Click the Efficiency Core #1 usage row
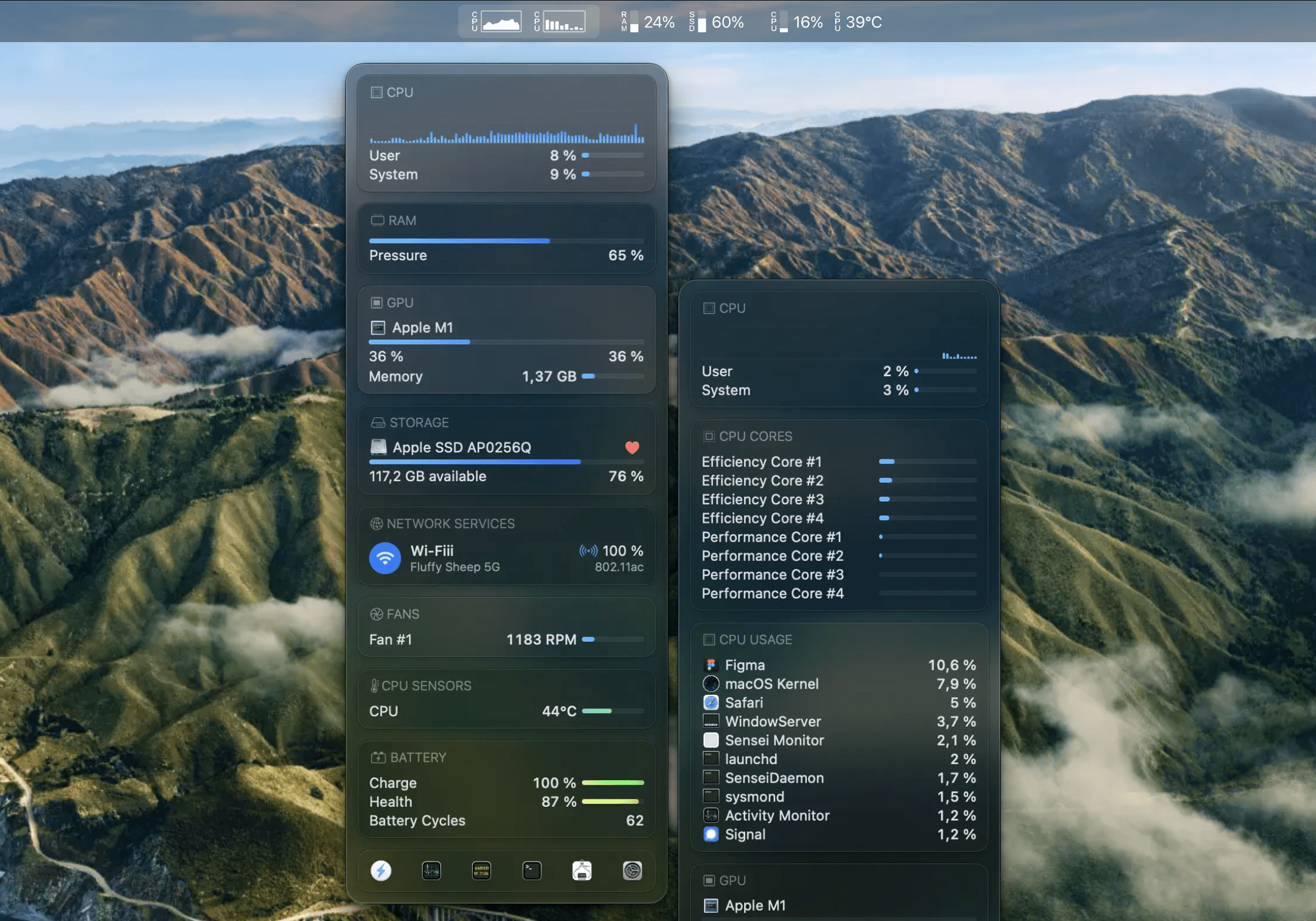 (839, 462)
